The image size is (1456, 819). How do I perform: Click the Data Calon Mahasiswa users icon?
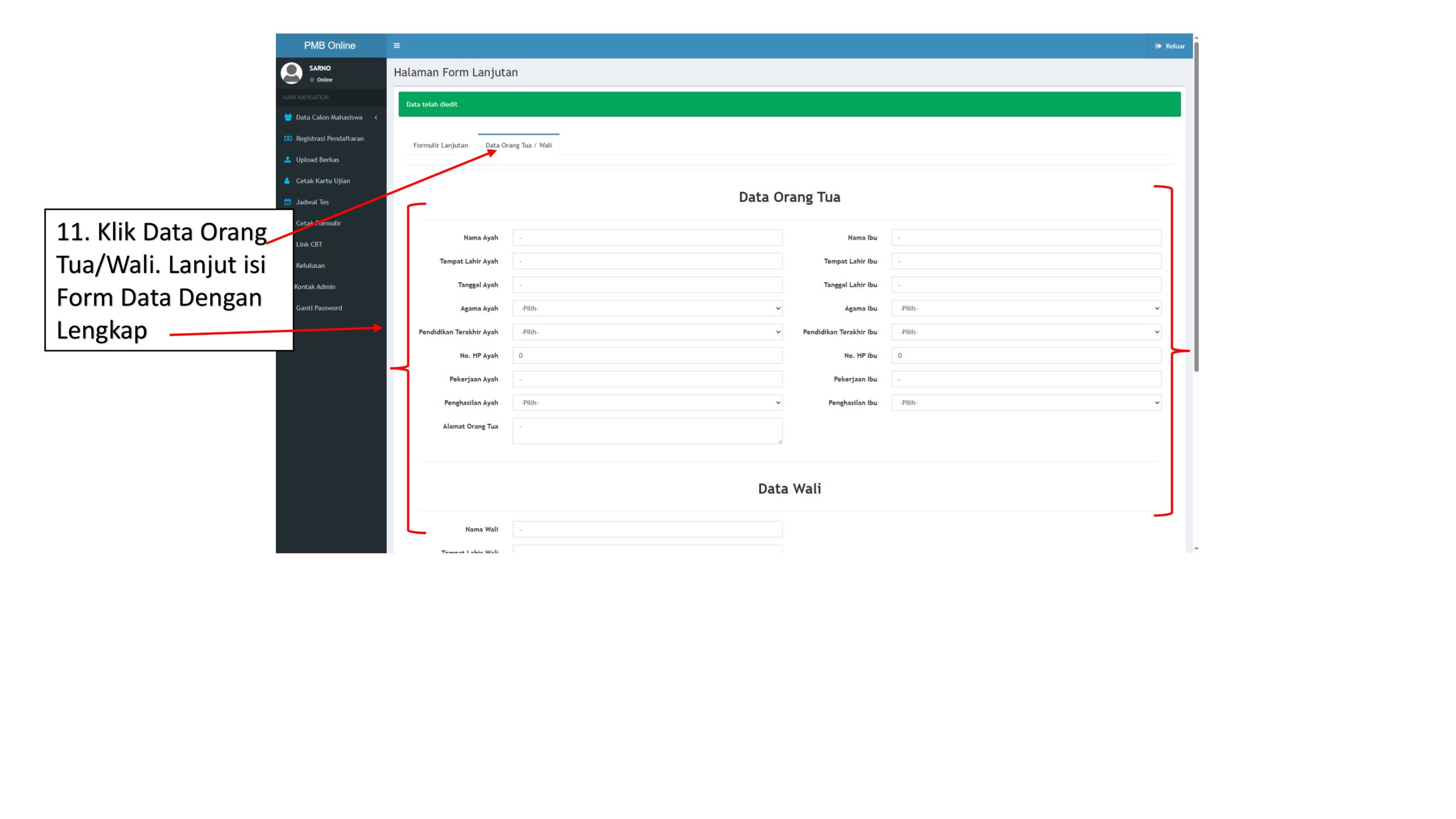click(288, 117)
